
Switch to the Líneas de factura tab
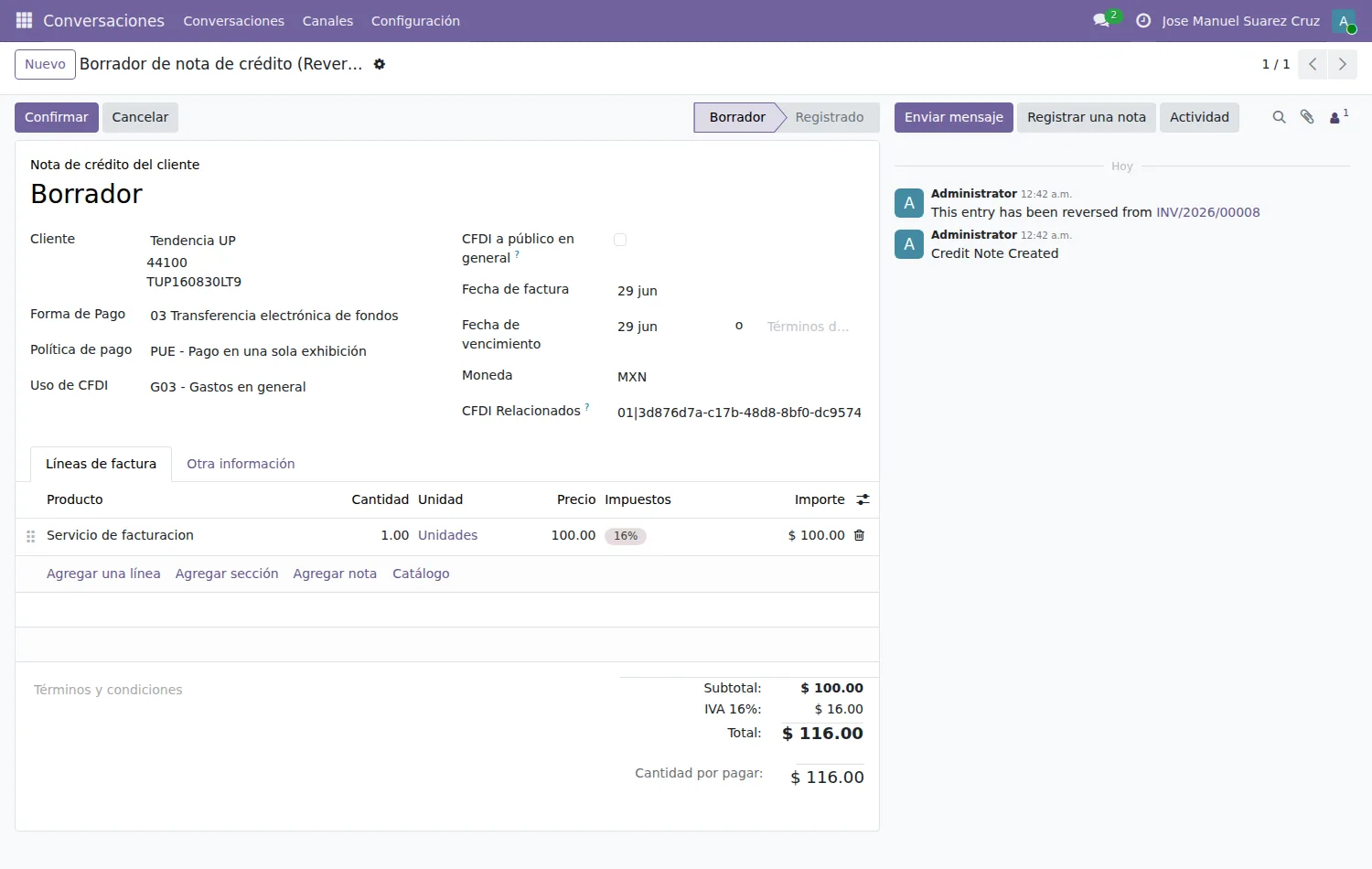[x=101, y=464]
